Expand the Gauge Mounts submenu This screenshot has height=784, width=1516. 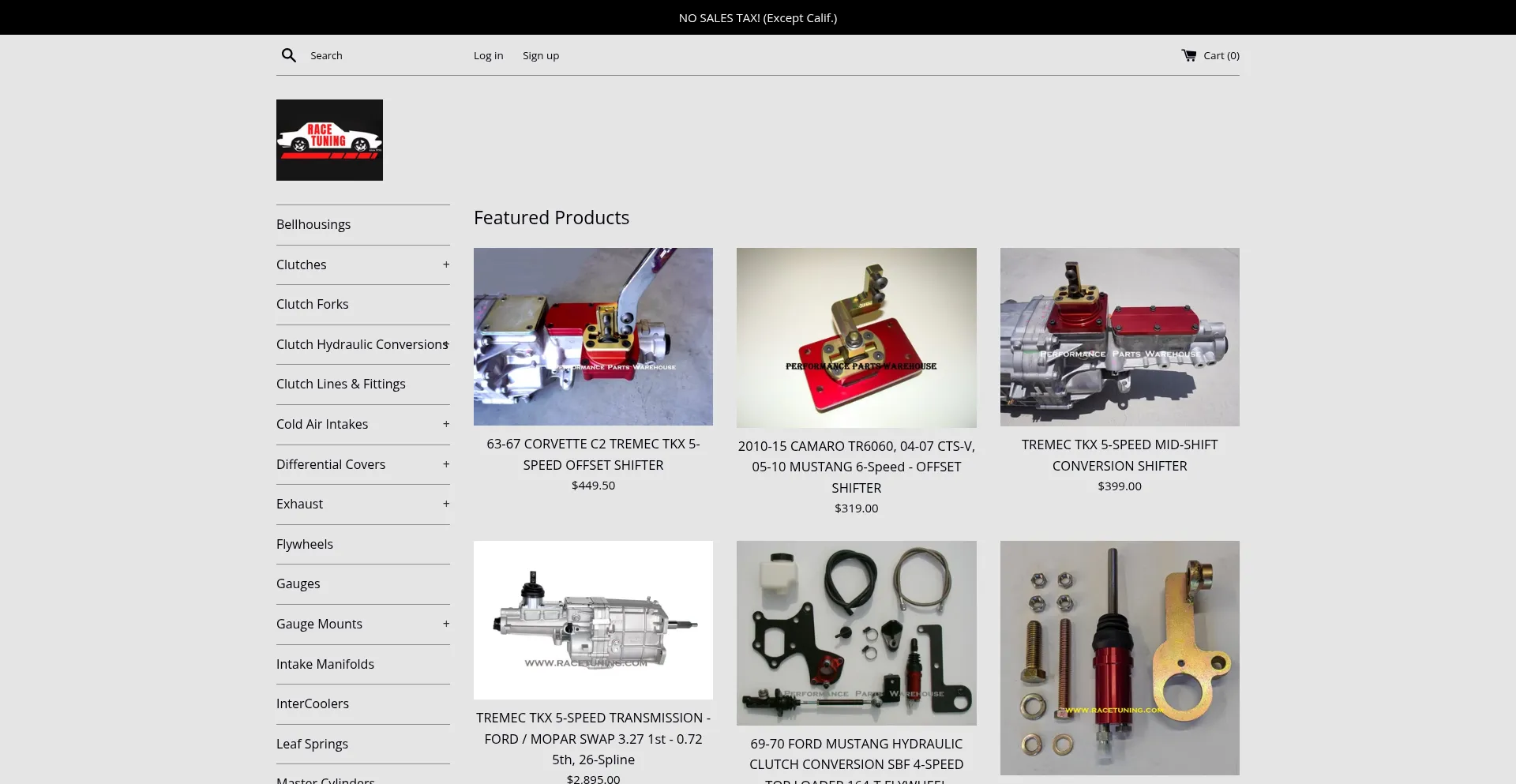446,624
